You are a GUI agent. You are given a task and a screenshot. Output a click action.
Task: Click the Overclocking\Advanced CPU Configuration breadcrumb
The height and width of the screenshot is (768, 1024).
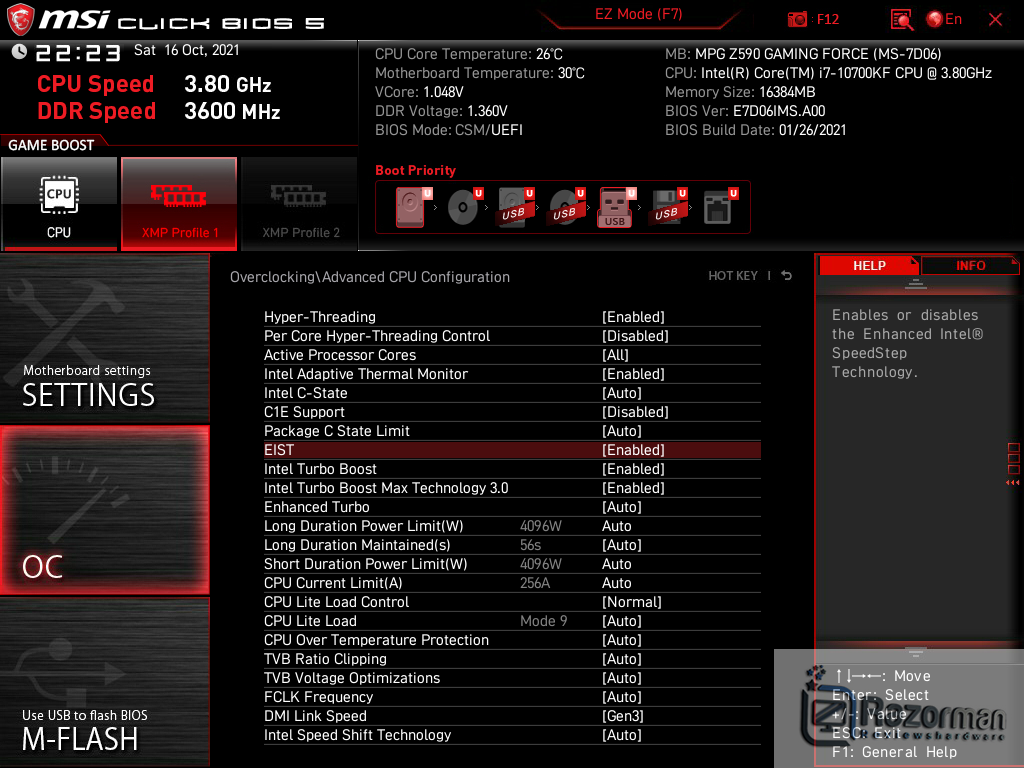click(x=370, y=277)
